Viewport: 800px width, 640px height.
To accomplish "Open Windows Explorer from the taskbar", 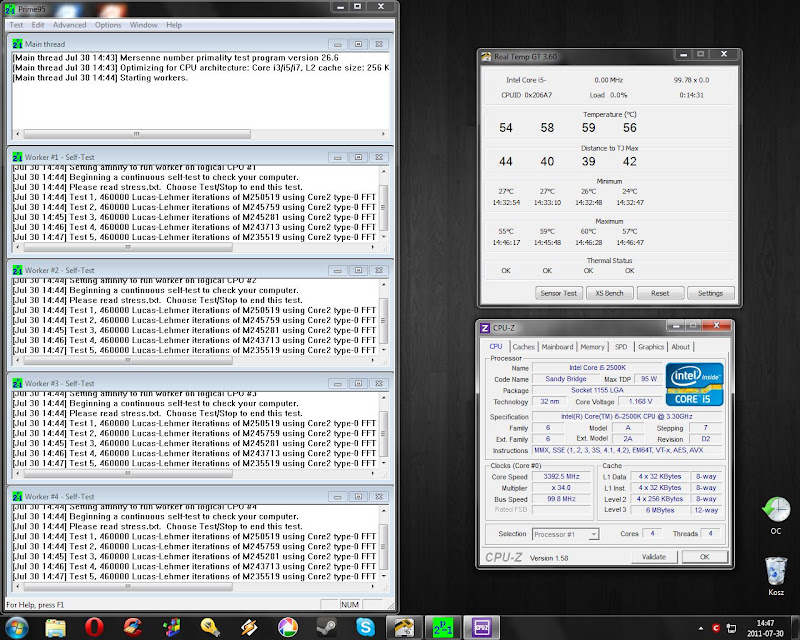I will tap(56, 627).
